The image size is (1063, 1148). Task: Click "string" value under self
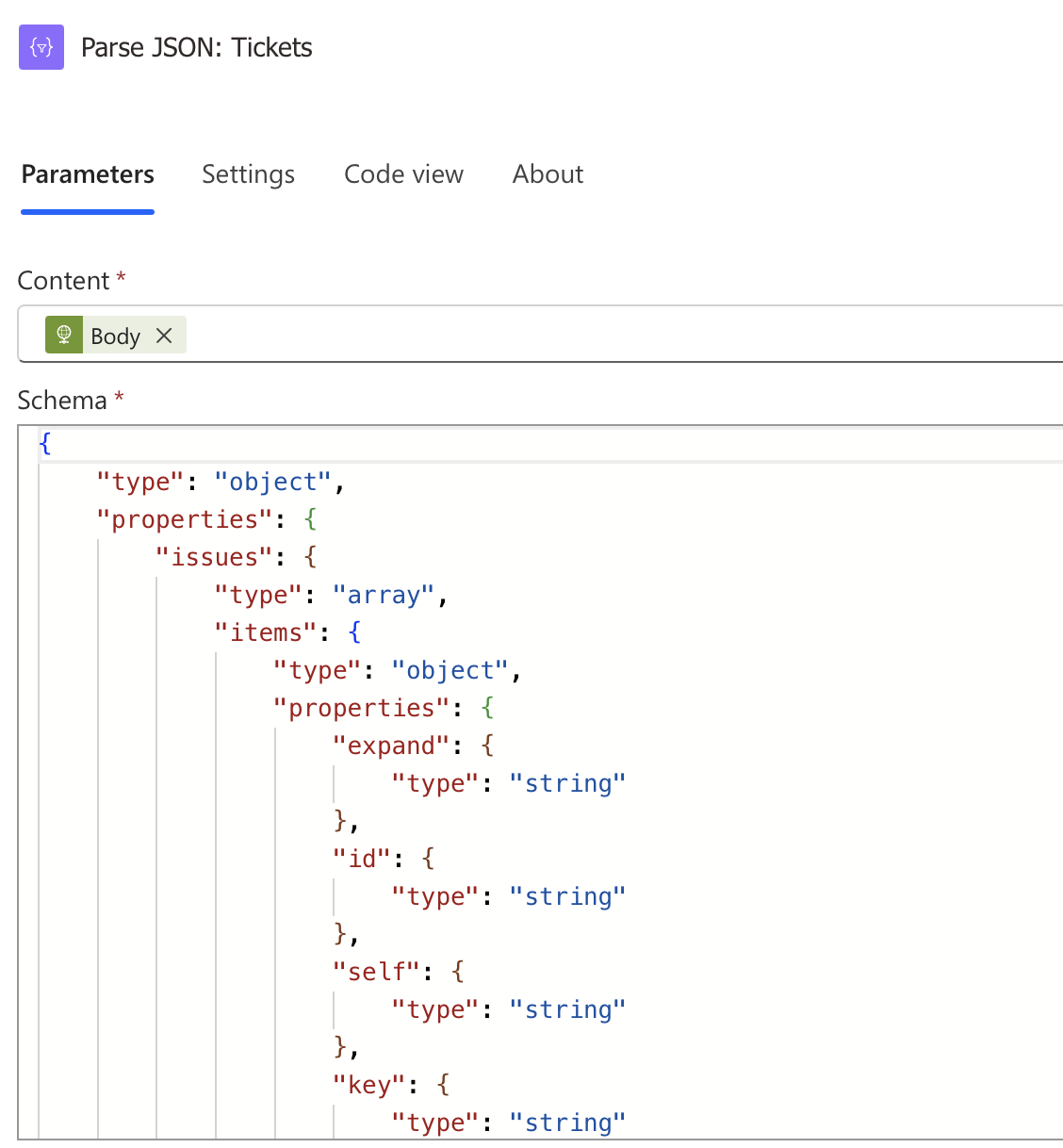click(x=567, y=1009)
